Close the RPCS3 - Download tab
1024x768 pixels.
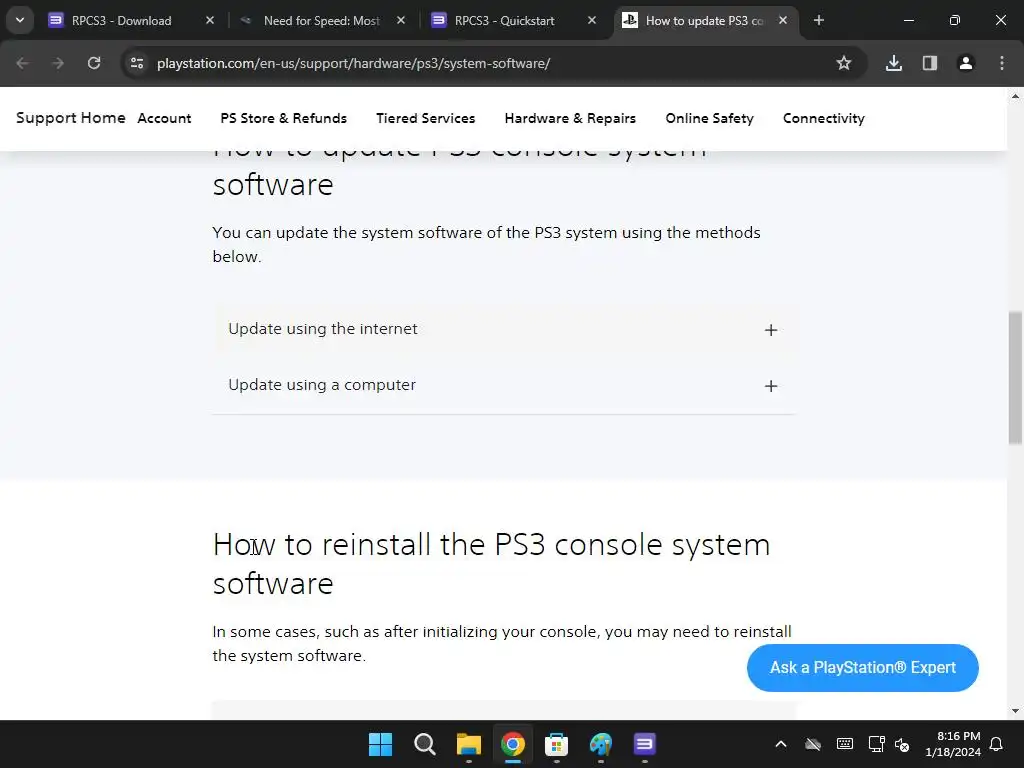[210, 20]
